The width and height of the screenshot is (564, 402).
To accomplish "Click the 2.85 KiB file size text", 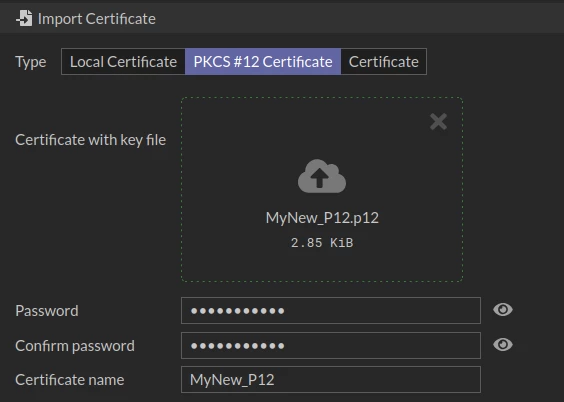I will 322,243.
